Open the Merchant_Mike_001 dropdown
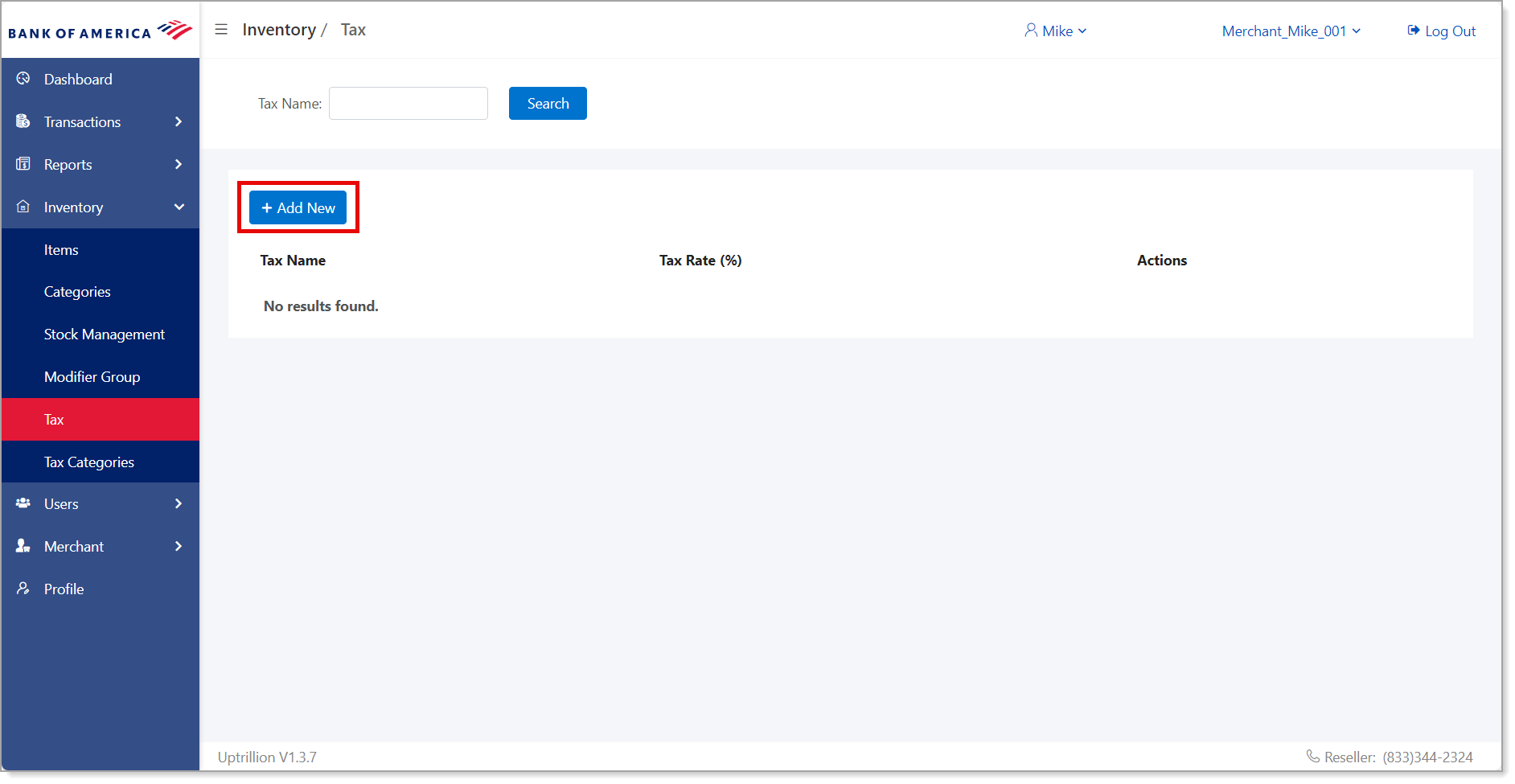This screenshot has height=784, width=1515. point(1291,31)
